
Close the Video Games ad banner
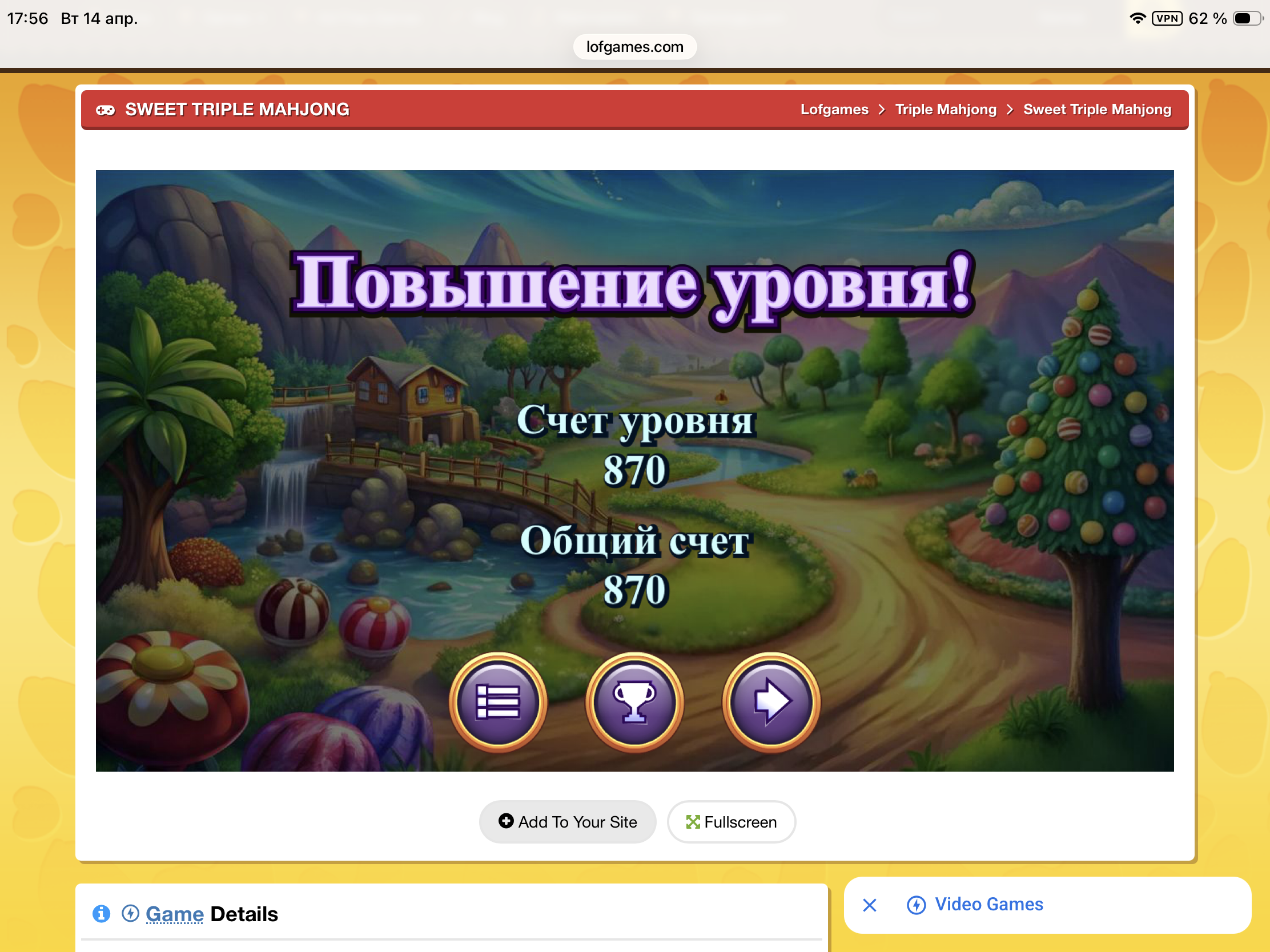(x=869, y=905)
